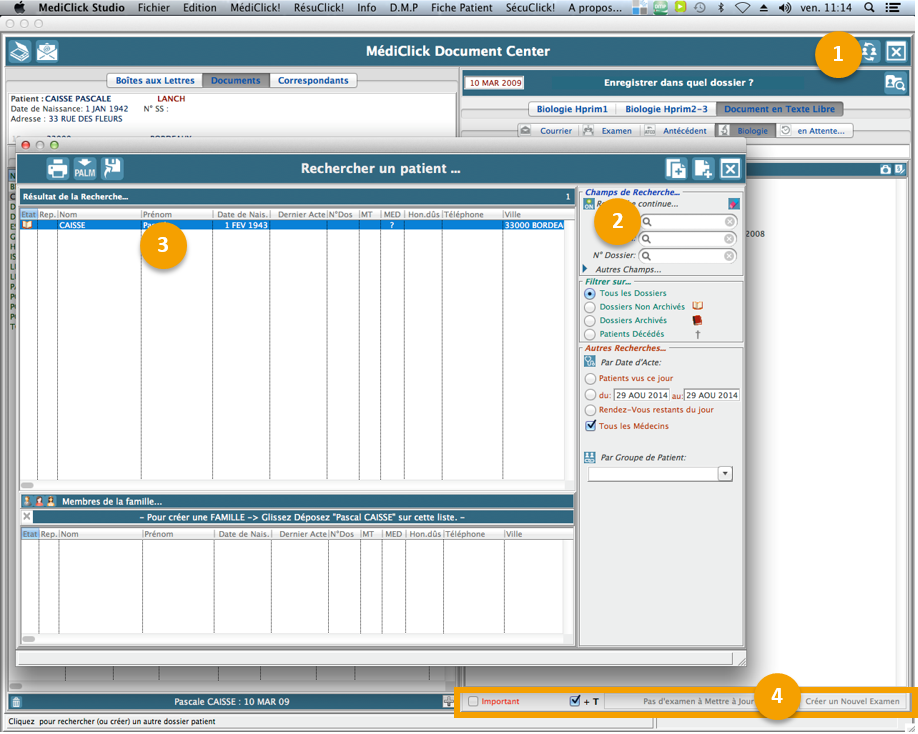Click the add new patient file icon
This screenshot has width=918, height=734.
coord(703,169)
